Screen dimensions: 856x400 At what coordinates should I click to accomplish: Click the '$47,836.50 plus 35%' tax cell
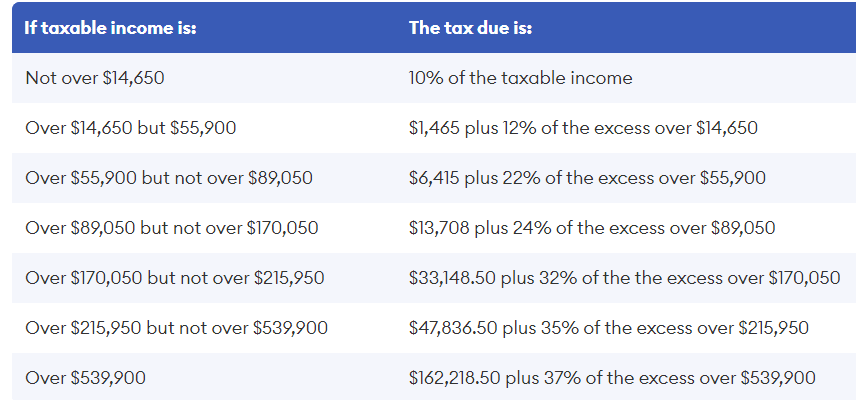(608, 328)
